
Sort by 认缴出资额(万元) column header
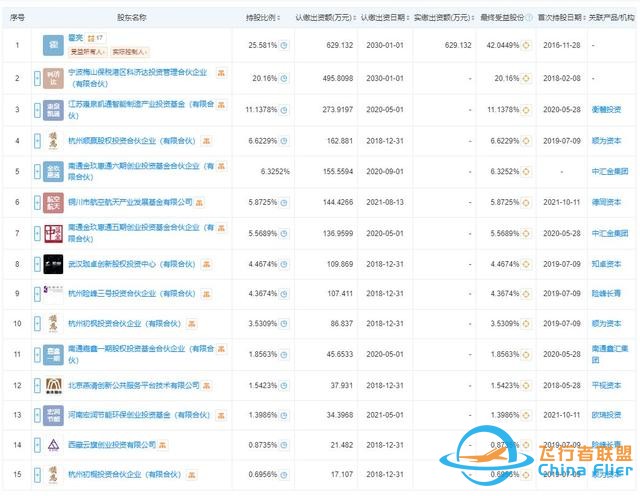(326, 18)
